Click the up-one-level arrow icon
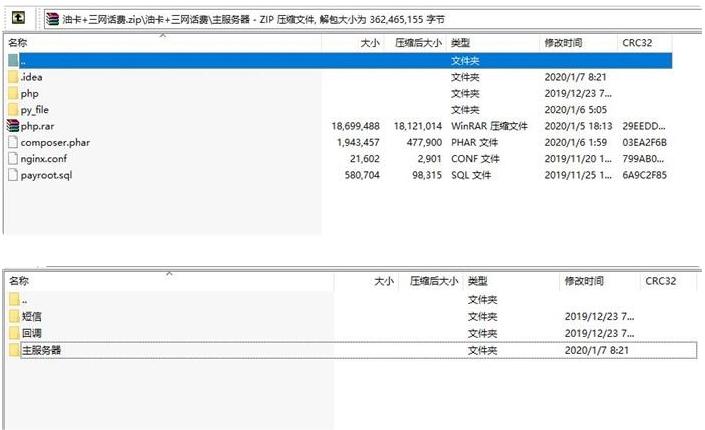The image size is (705, 430). click(18, 17)
